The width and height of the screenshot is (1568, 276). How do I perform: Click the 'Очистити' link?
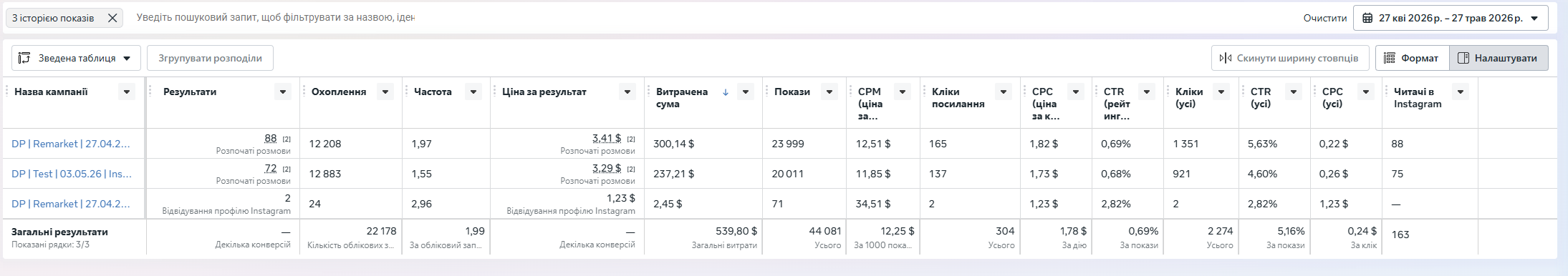[x=1325, y=18]
